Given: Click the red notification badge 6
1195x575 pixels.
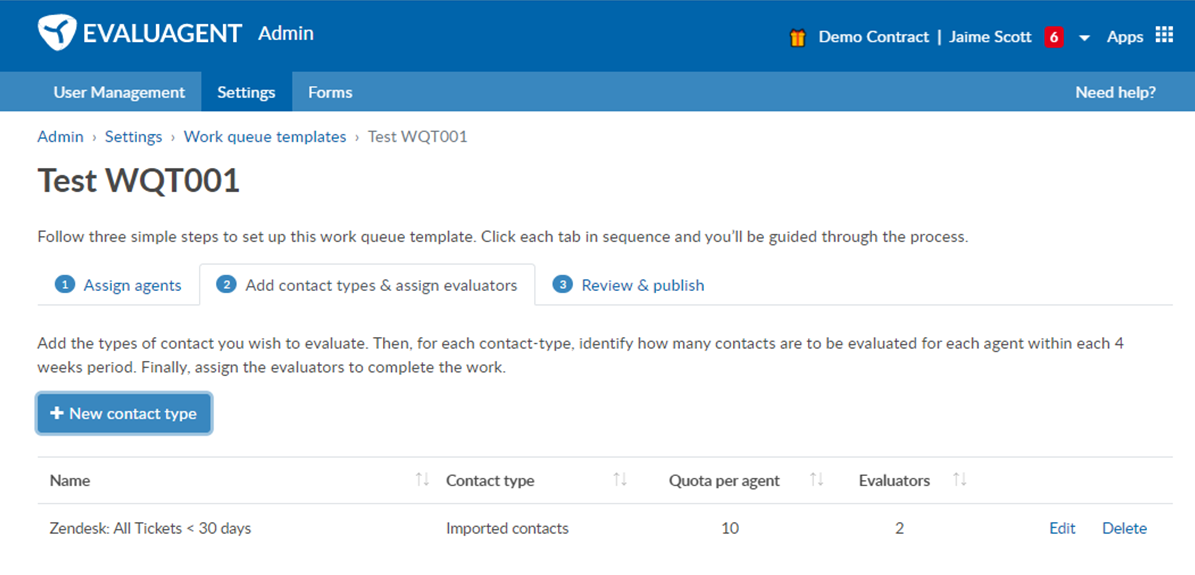Looking at the screenshot, I should click(1054, 37).
